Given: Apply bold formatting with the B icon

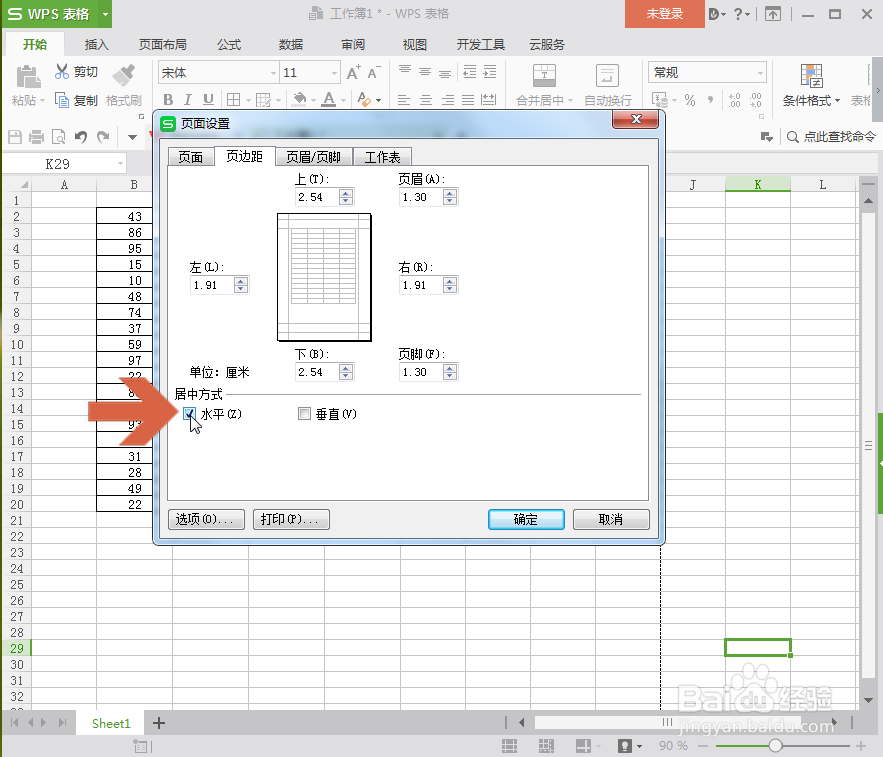Looking at the screenshot, I should coord(168,99).
